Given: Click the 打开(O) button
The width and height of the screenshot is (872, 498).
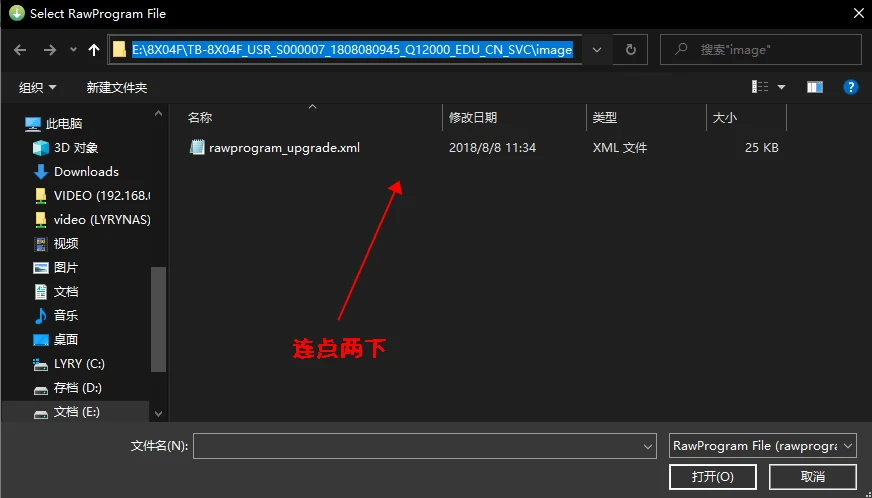Looking at the screenshot, I should (713, 477).
